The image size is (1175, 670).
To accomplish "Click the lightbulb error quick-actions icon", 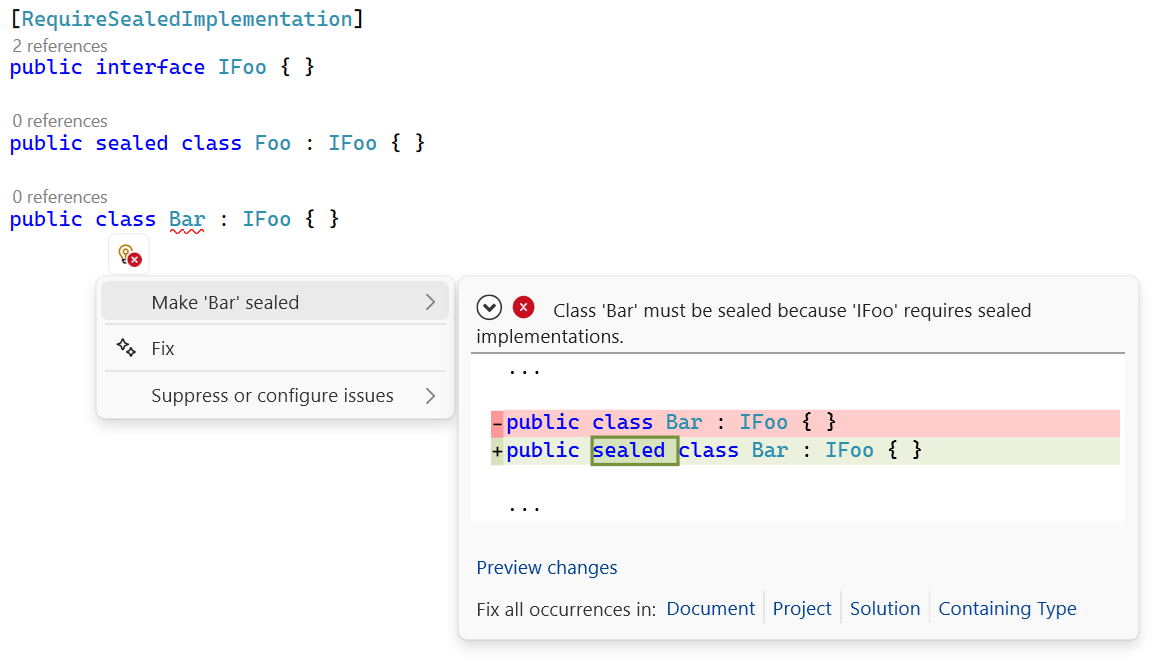I will pyautogui.click(x=129, y=255).
